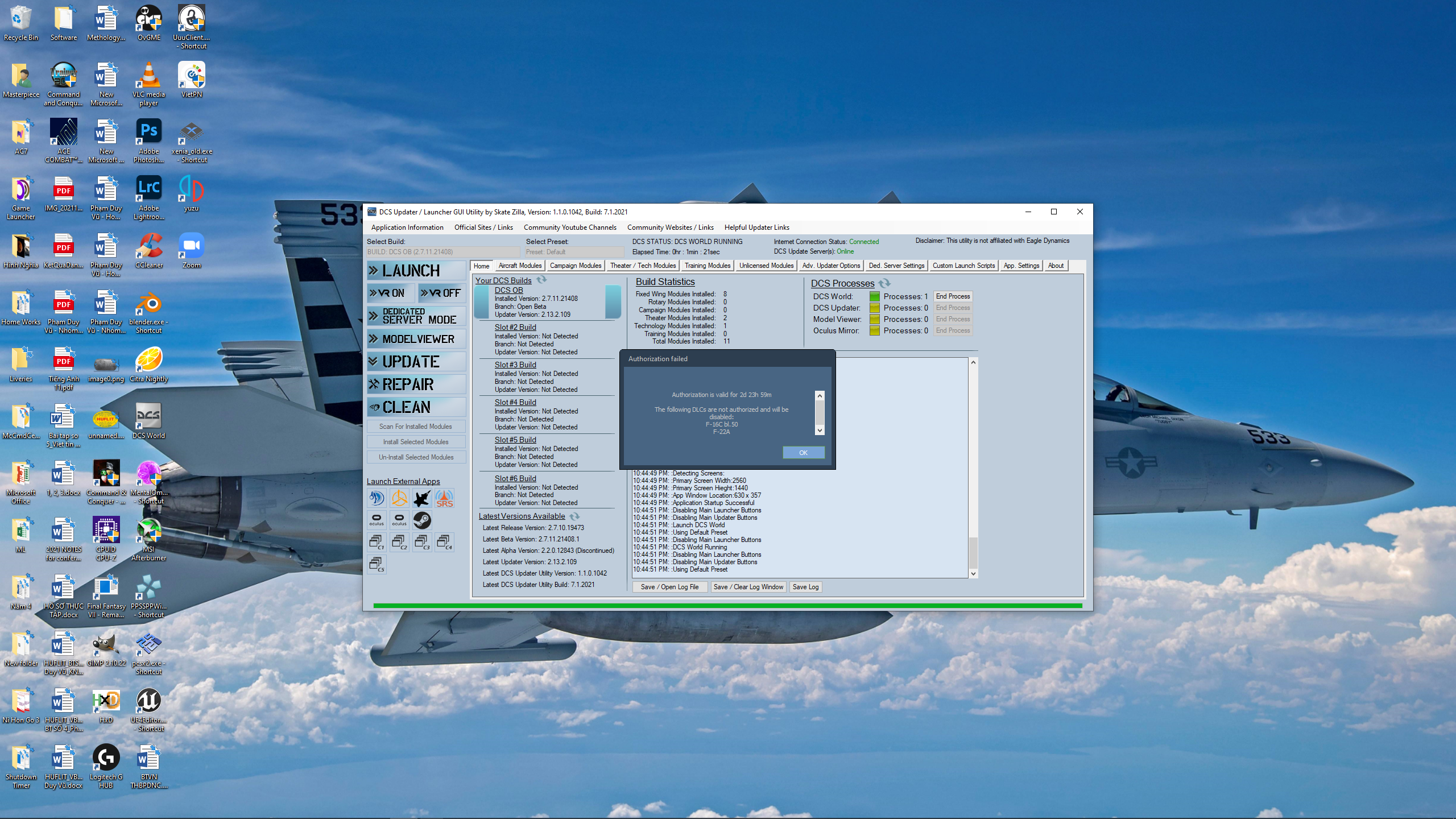Open Select Build dropdown
This screenshot has width=1456, height=819.
pos(443,252)
